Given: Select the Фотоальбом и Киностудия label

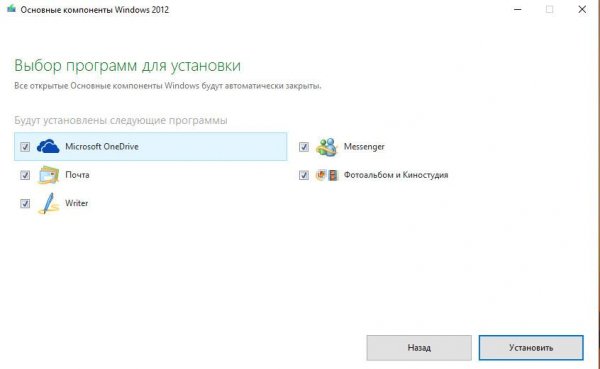Looking at the screenshot, I should click(396, 175).
